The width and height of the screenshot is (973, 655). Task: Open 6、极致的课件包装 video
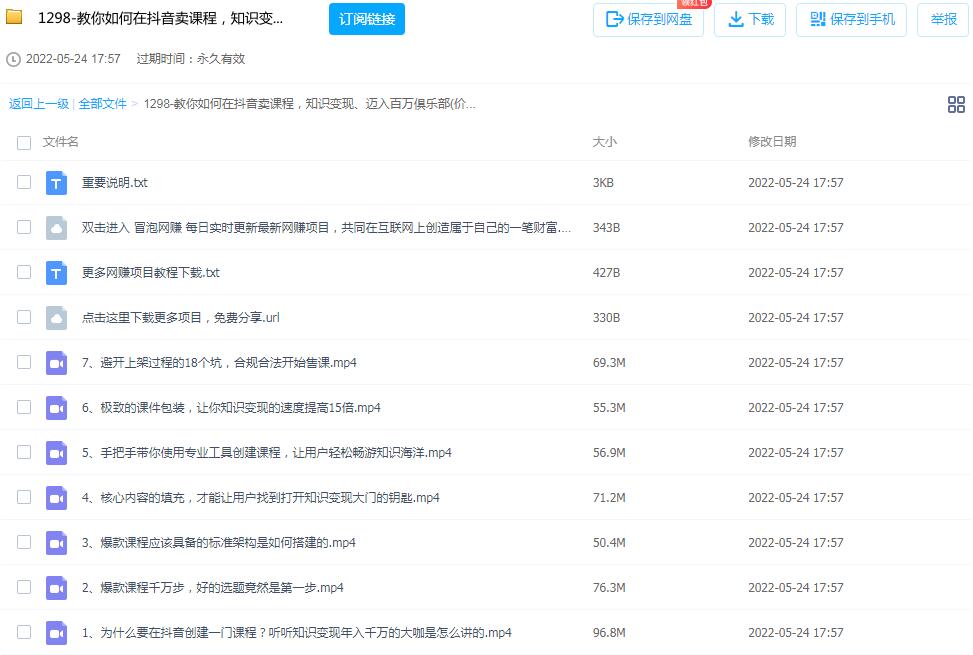click(x=231, y=408)
